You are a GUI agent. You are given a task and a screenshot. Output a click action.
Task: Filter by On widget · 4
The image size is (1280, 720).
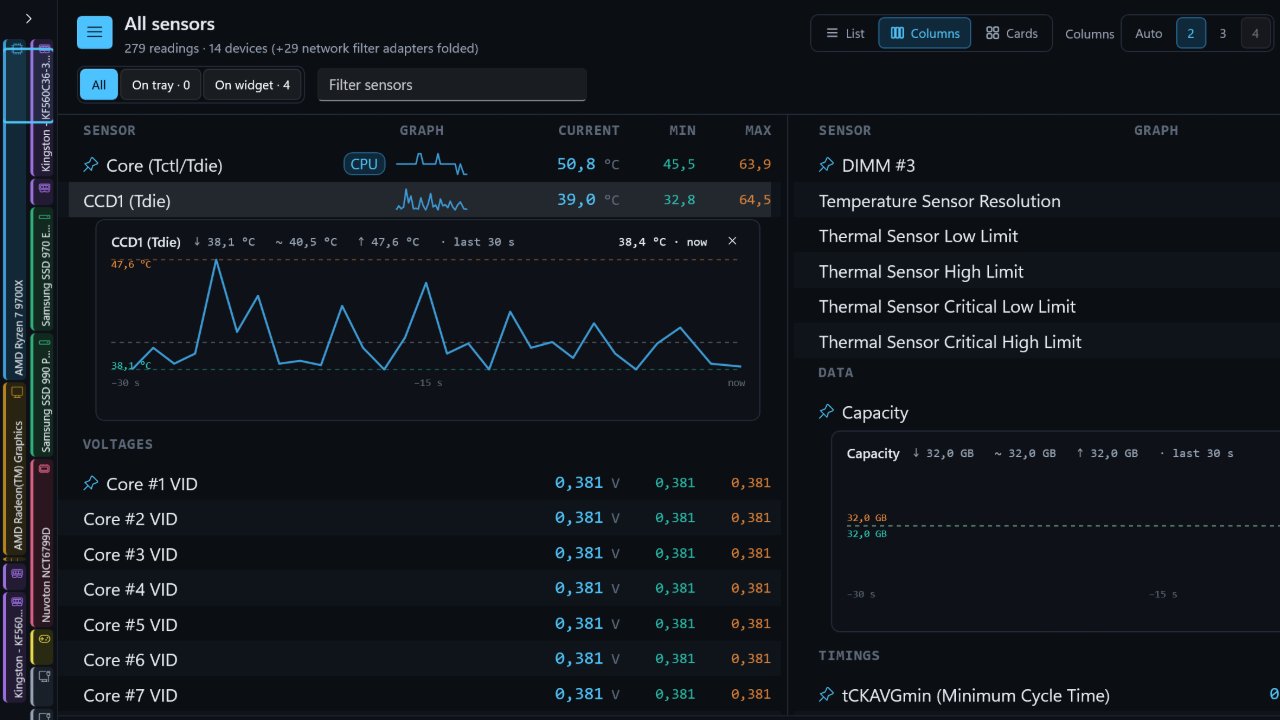[252, 85]
